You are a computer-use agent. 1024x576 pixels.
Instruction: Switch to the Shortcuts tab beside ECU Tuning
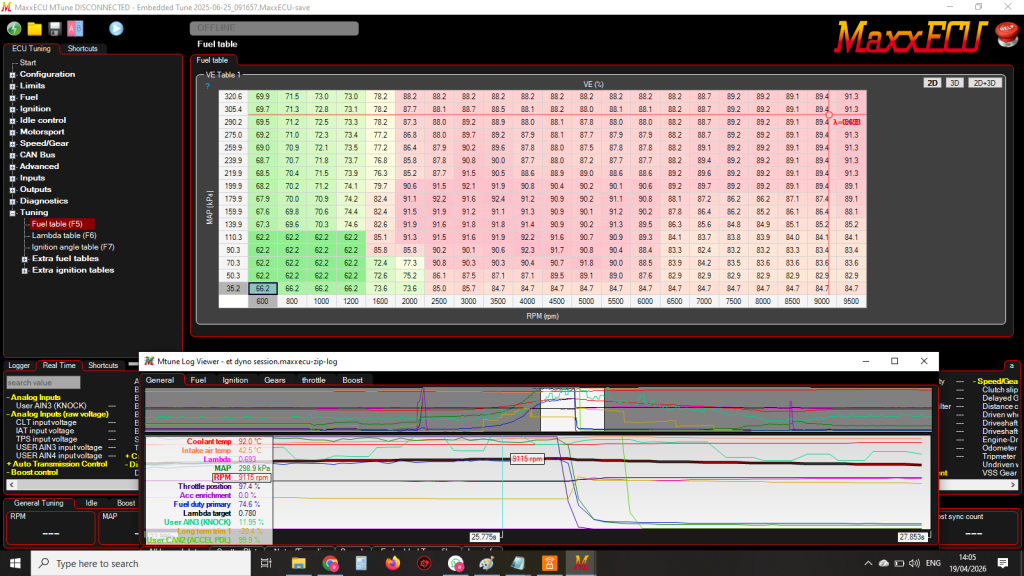(83, 48)
